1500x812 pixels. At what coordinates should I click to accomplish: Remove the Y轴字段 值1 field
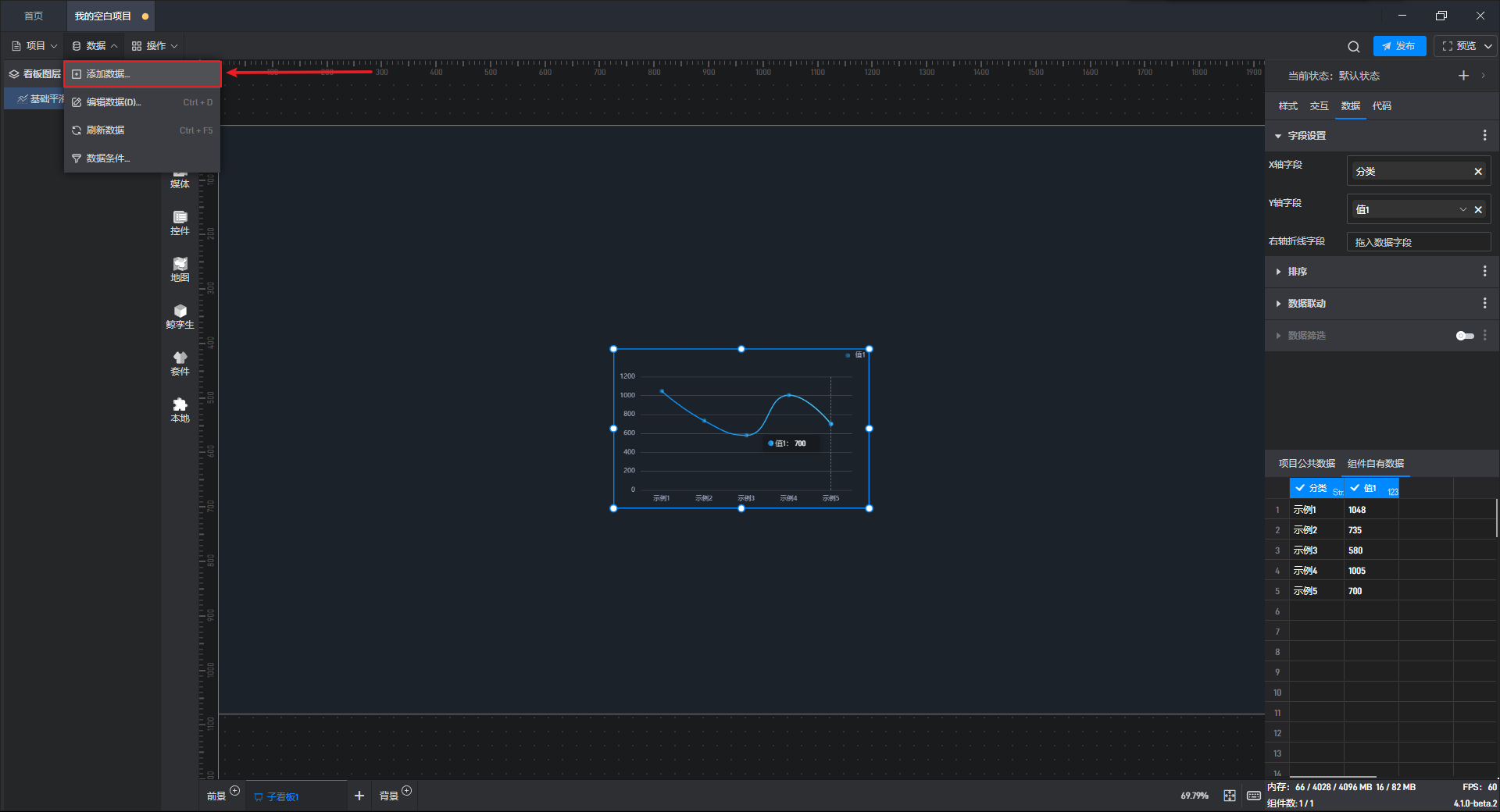point(1478,209)
